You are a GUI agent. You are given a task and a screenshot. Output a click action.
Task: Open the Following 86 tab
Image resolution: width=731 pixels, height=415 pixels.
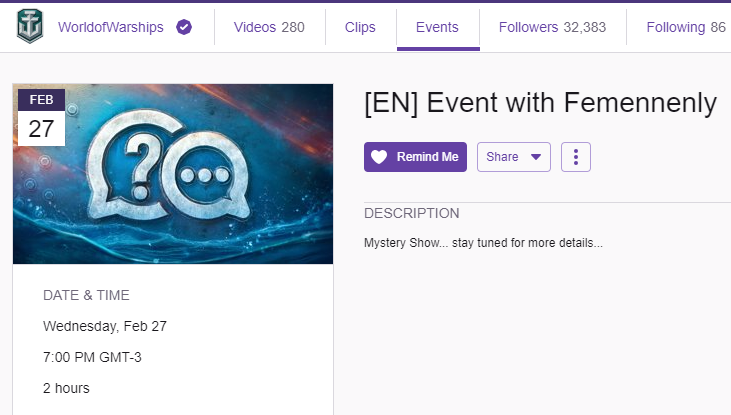click(x=686, y=27)
